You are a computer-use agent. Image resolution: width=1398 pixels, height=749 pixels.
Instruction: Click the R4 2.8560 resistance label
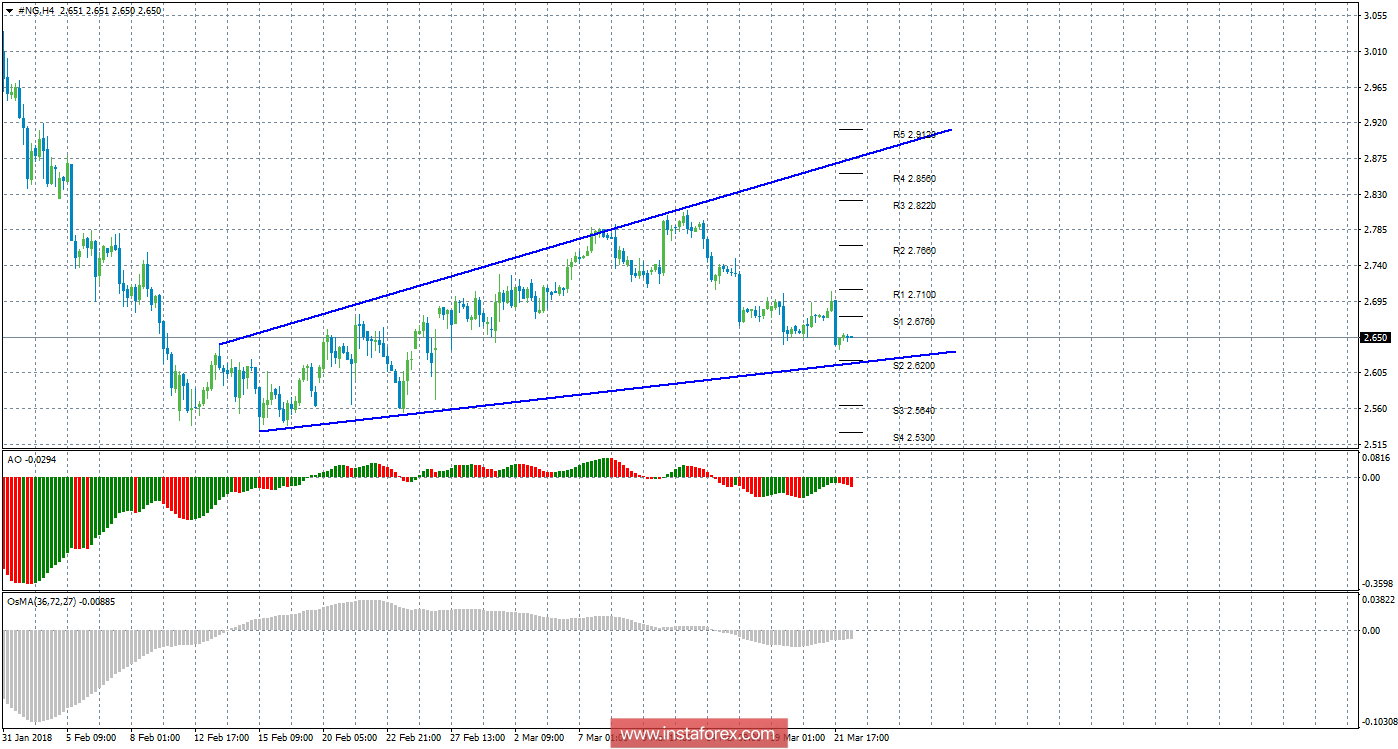point(915,178)
